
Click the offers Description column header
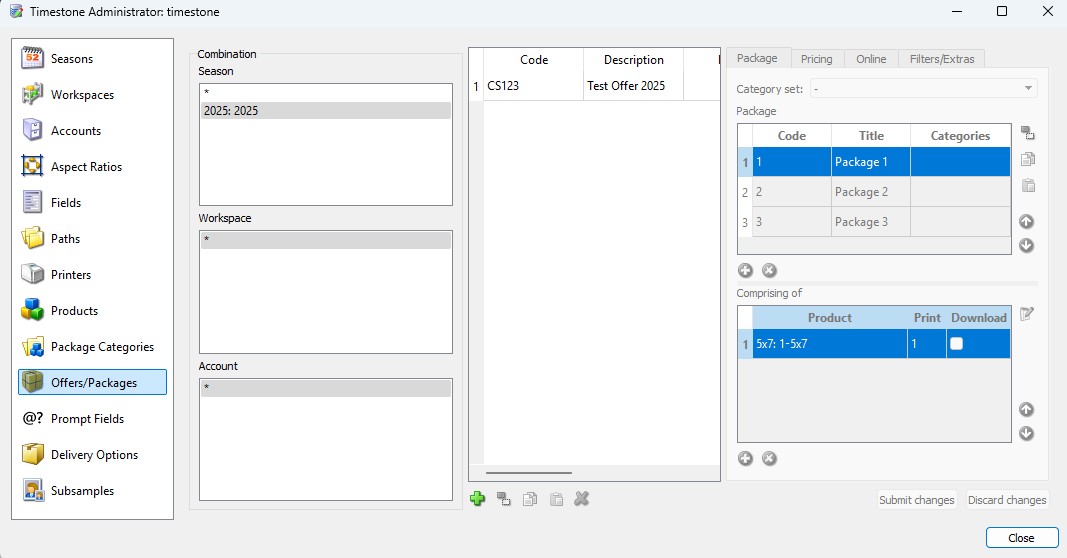click(633, 60)
